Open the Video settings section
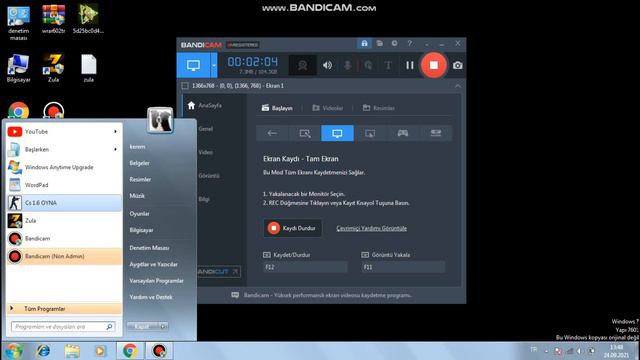Image resolution: width=640 pixels, height=360 pixels. click(x=206, y=152)
